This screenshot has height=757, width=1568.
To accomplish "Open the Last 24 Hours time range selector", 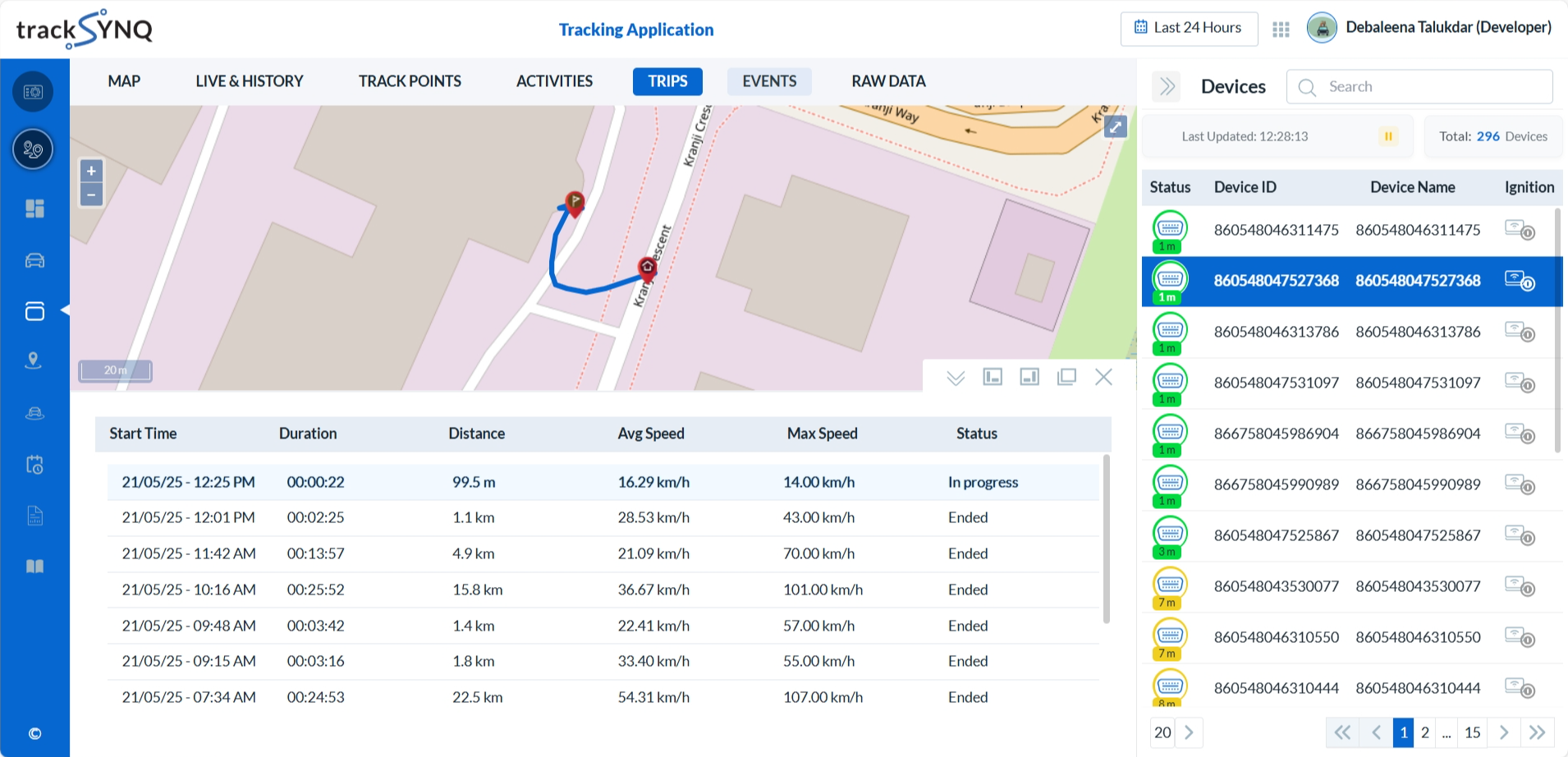I will pos(1189,28).
